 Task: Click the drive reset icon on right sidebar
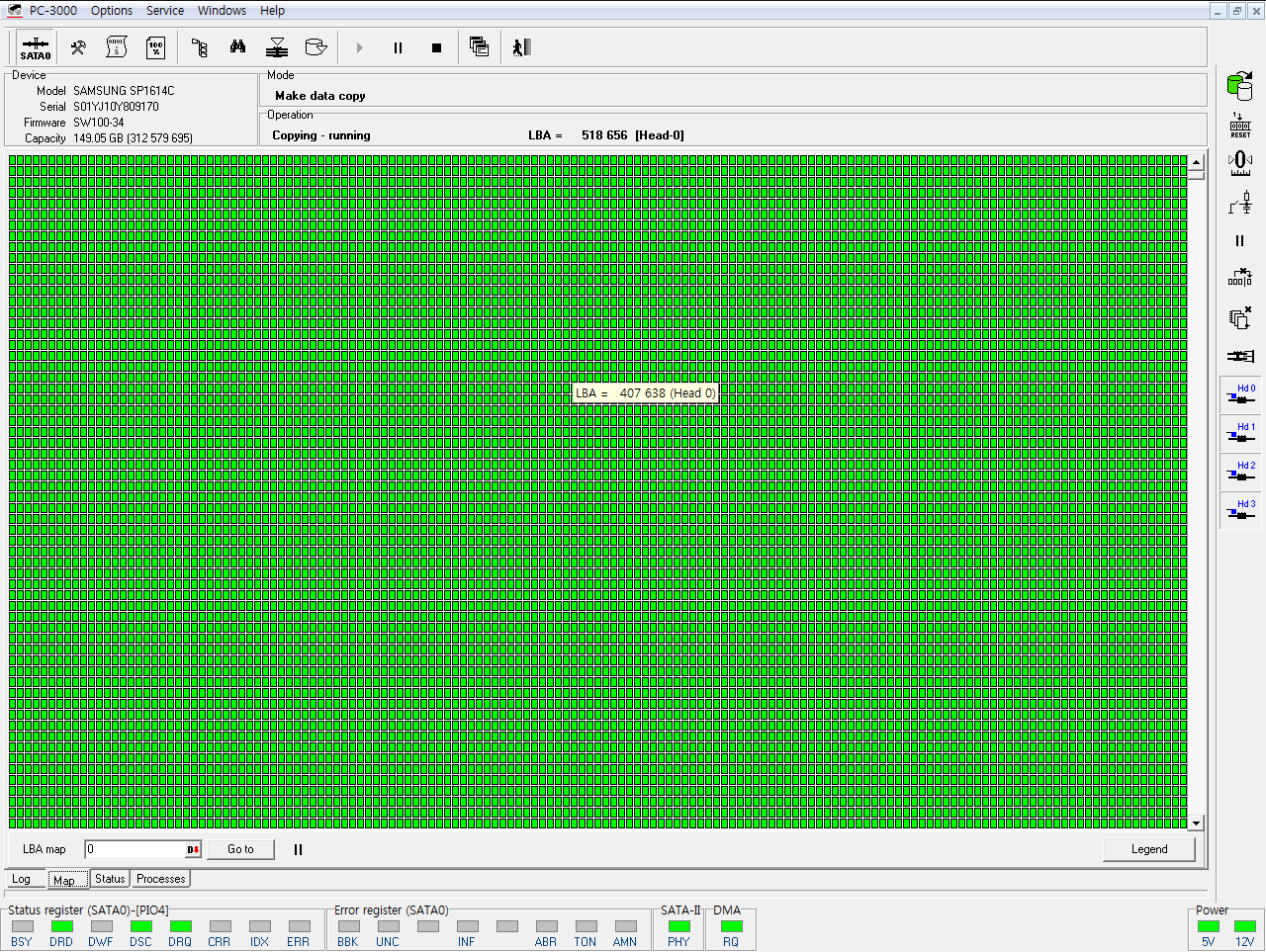click(1239, 123)
